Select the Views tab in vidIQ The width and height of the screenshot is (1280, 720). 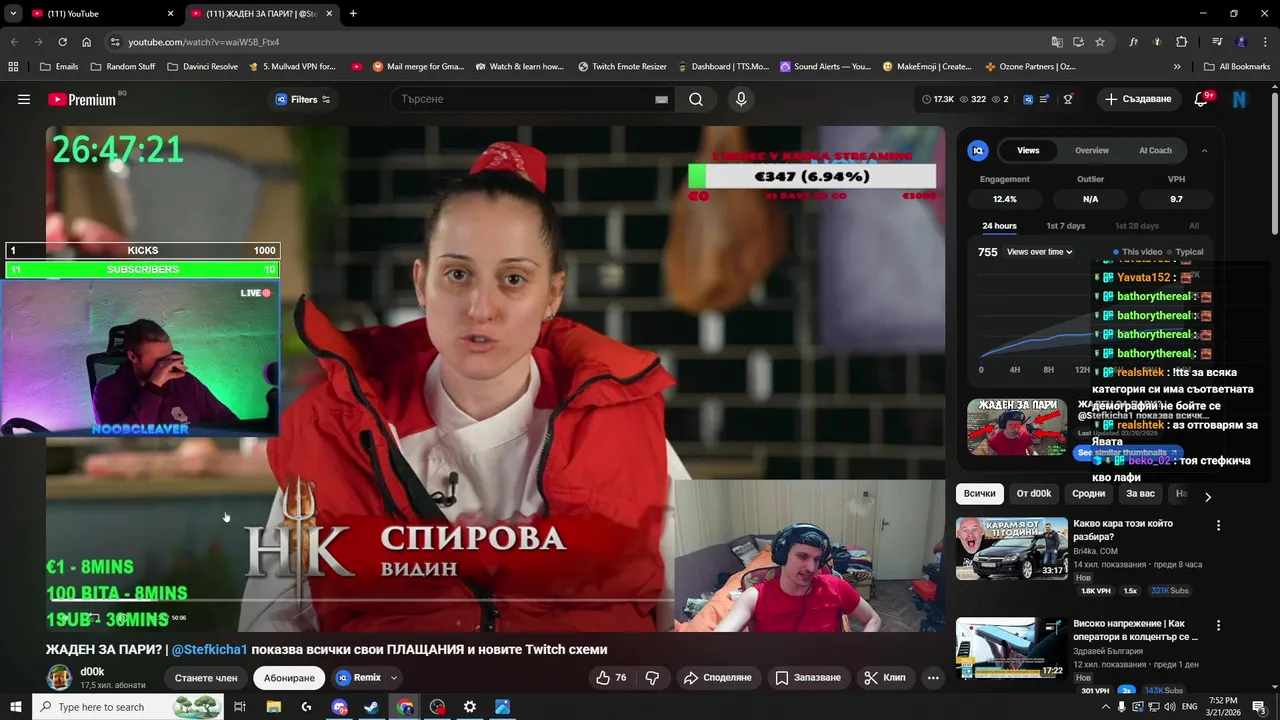coord(1028,150)
